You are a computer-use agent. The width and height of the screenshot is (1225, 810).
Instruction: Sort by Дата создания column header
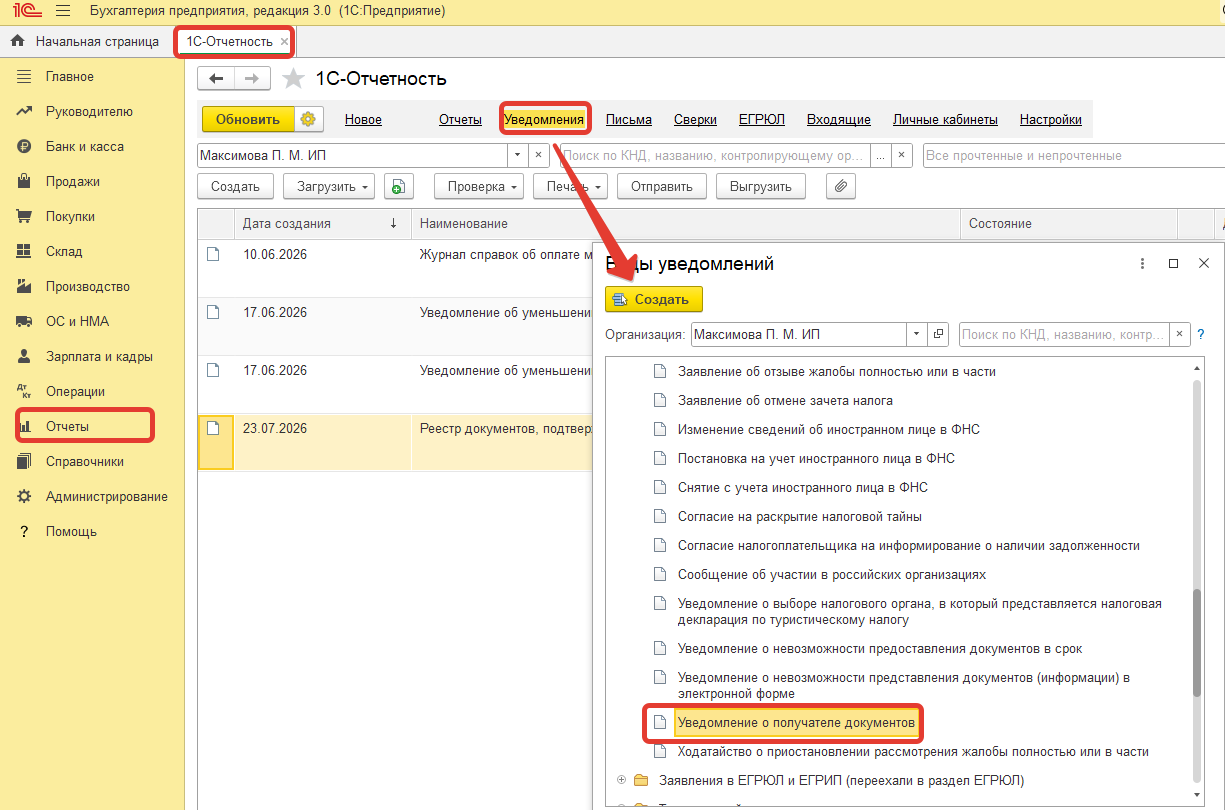pos(322,224)
